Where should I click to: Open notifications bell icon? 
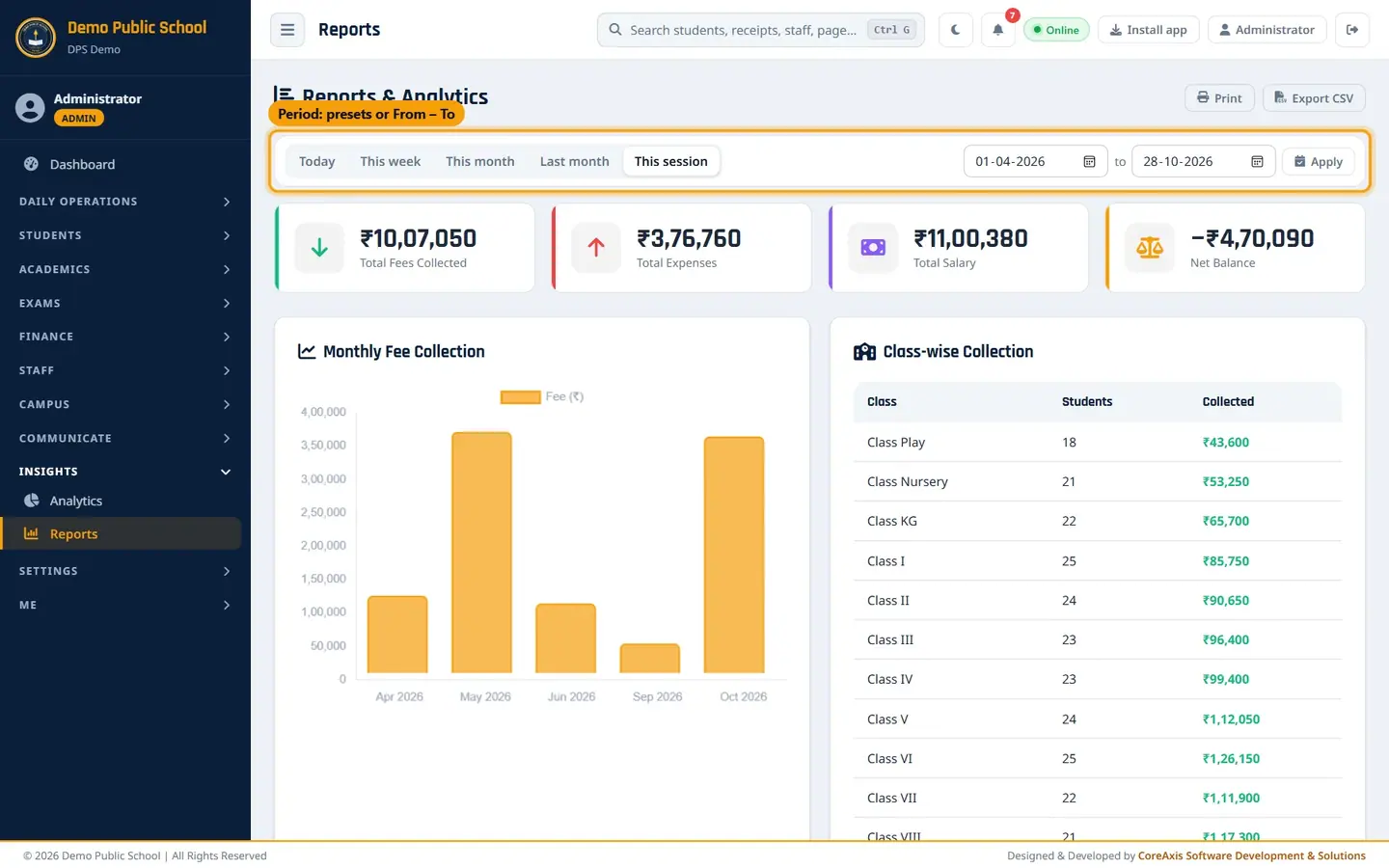pos(998,30)
